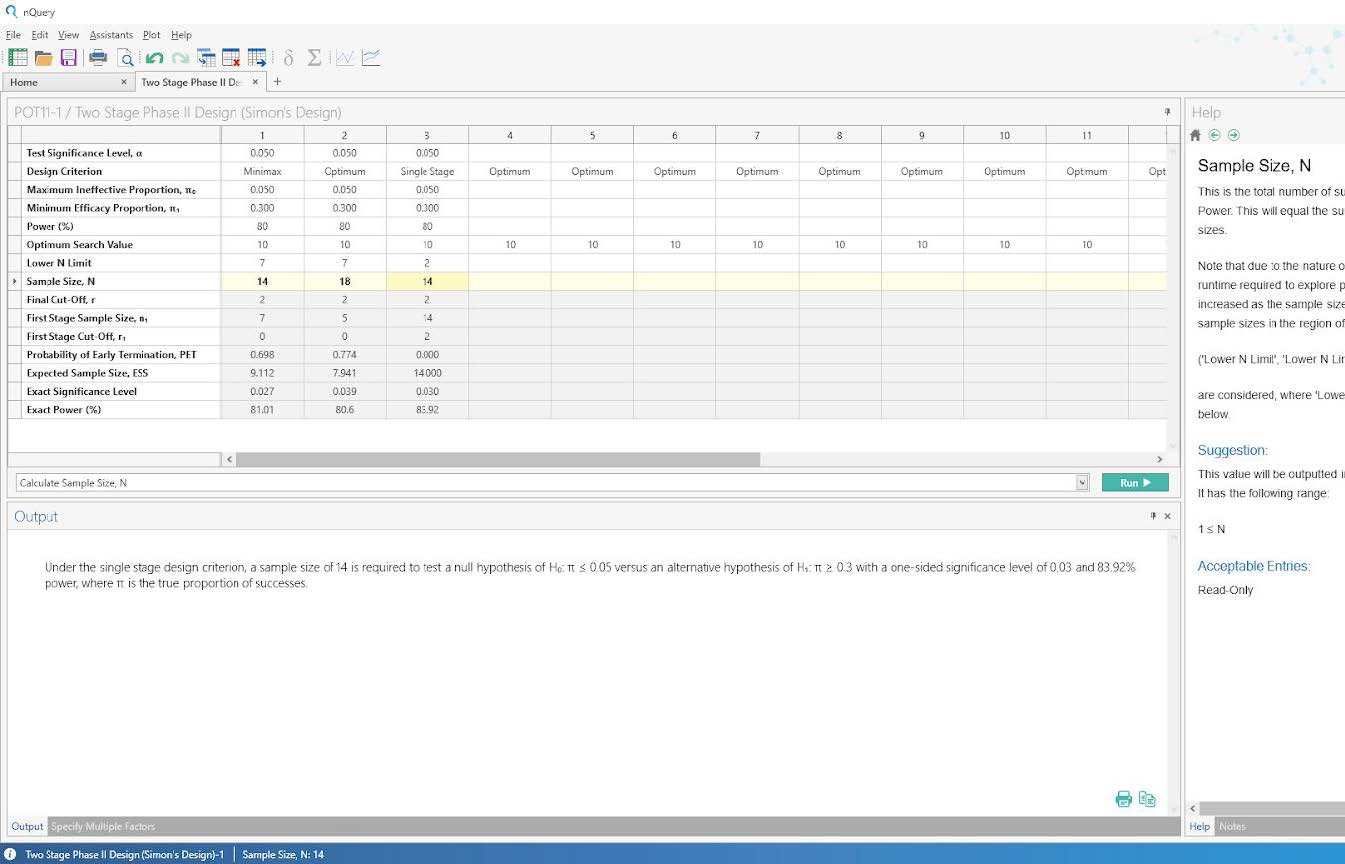Screen dimensions: 1345x864
Task: Undo with the green arrow icon
Action: point(154,58)
